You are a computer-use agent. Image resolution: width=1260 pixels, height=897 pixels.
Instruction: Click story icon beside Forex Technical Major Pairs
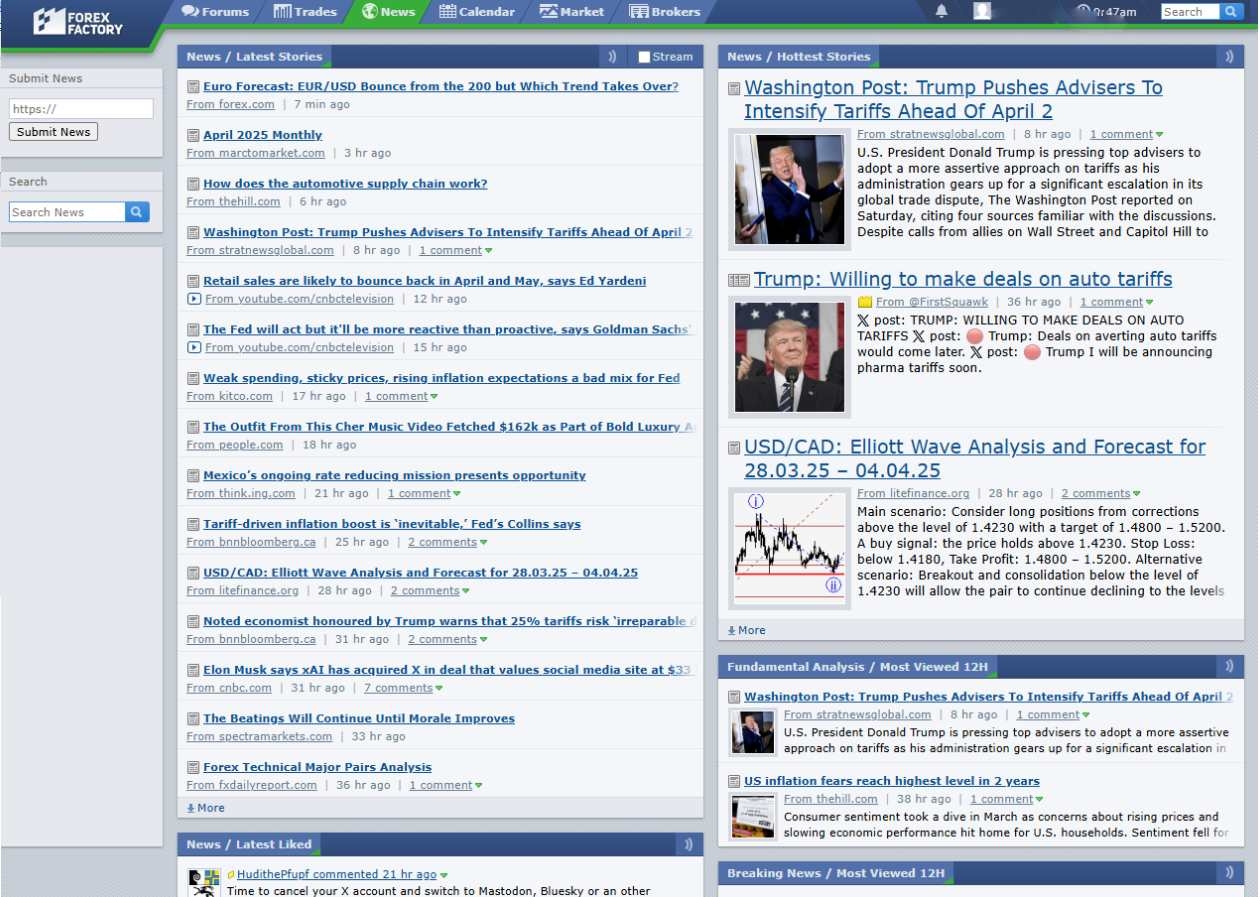[194, 768]
